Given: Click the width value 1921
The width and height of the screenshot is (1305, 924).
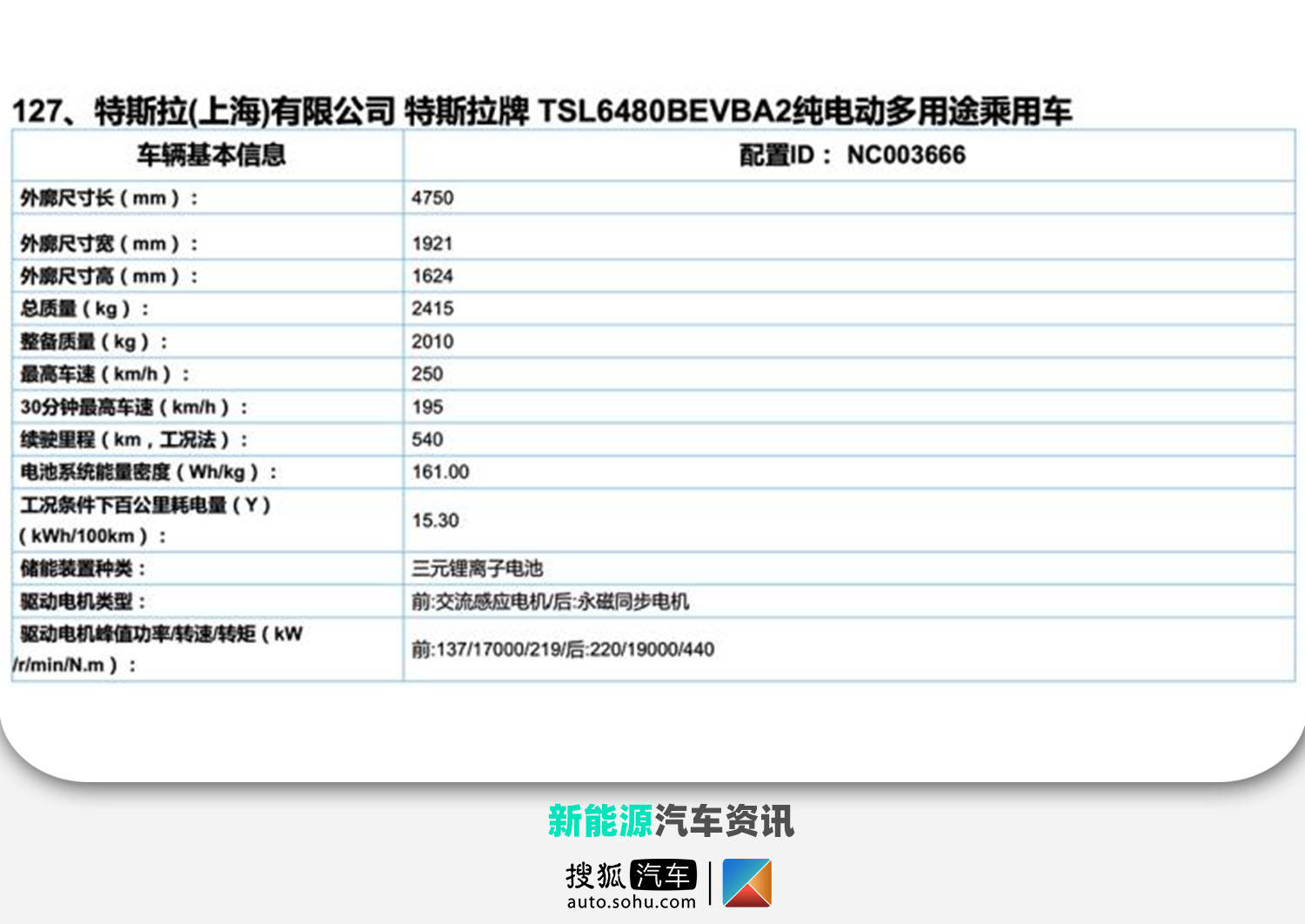Looking at the screenshot, I should point(432,244).
